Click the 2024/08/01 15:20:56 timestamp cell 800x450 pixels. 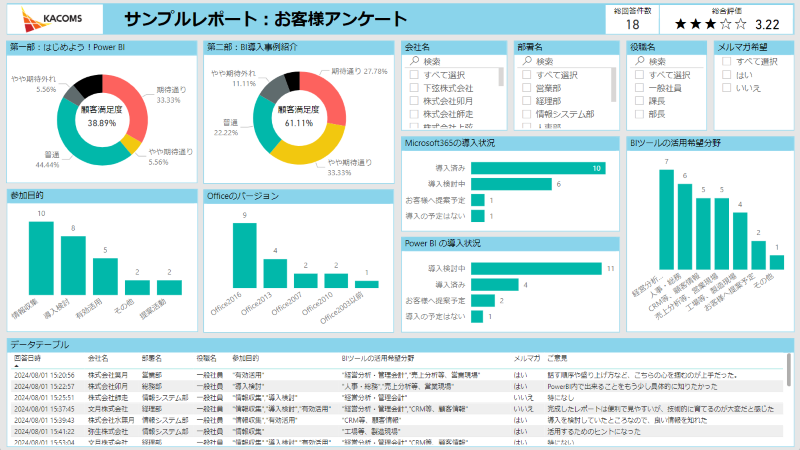[44, 375]
